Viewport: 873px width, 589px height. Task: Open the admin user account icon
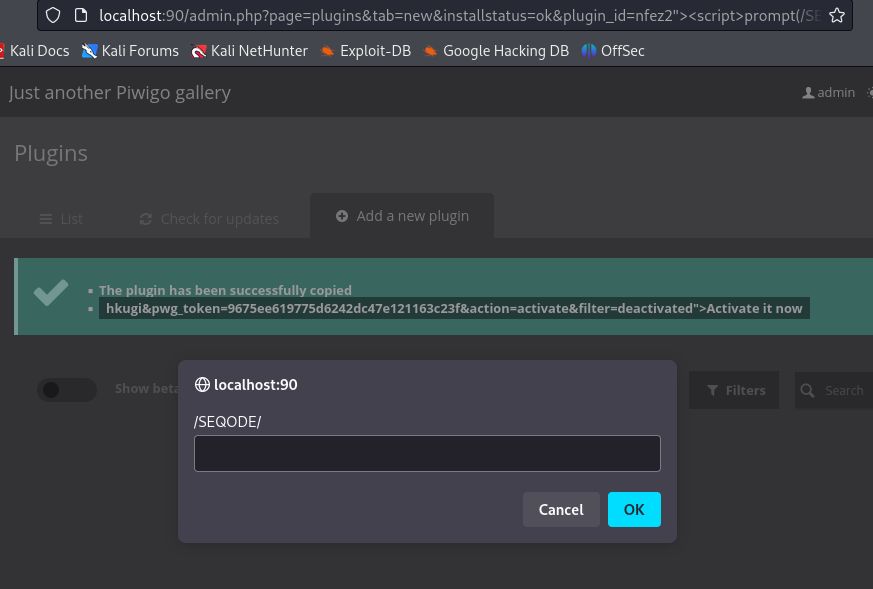click(808, 92)
